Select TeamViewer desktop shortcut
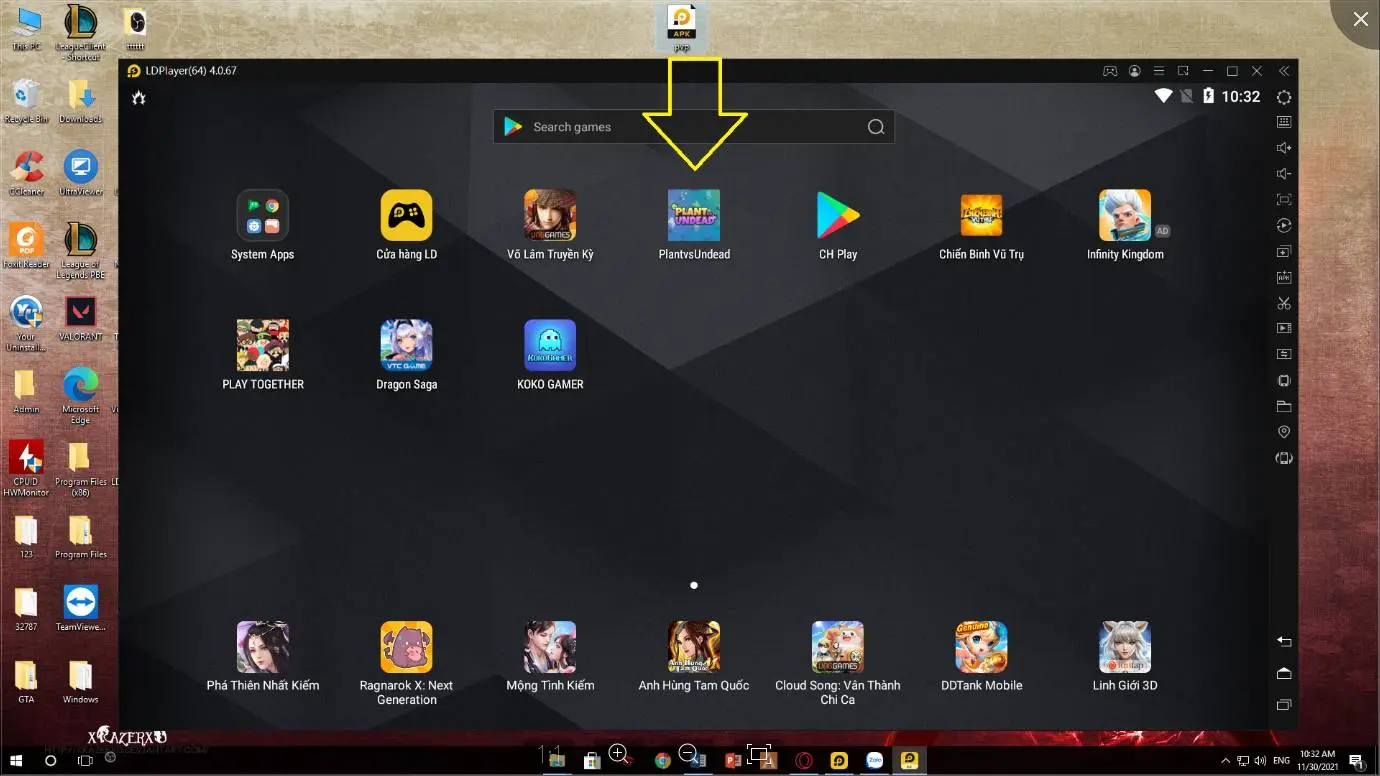This screenshot has width=1380, height=776. (80, 608)
